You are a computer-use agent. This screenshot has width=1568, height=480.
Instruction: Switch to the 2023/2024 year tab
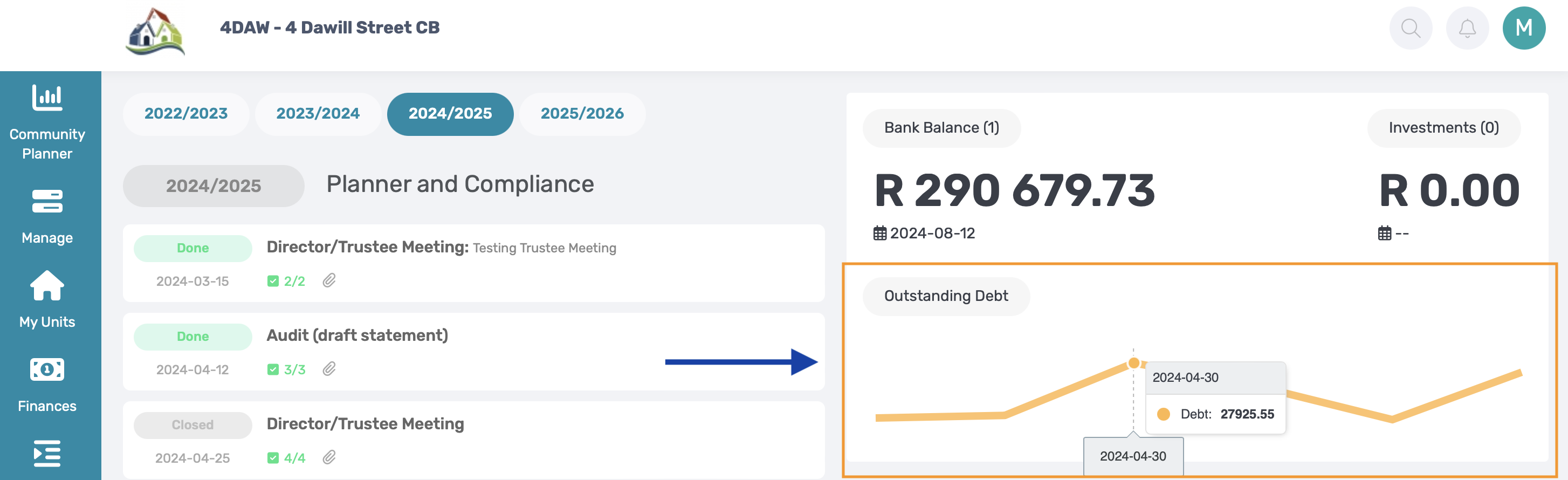[x=318, y=114]
